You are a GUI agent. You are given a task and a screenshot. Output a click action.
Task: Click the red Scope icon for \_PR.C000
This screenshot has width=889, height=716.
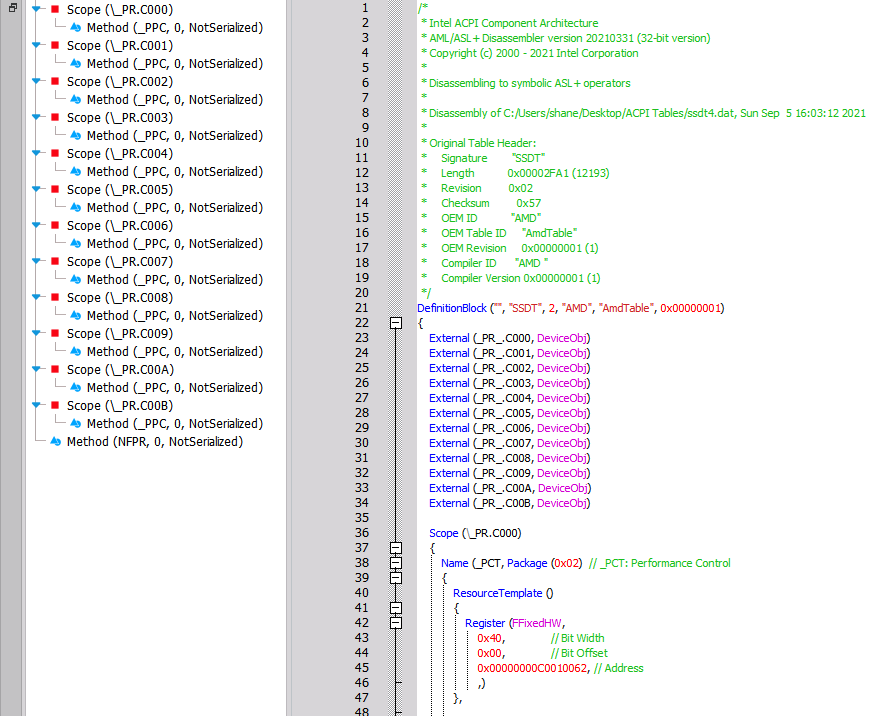click(x=55, y=10)
